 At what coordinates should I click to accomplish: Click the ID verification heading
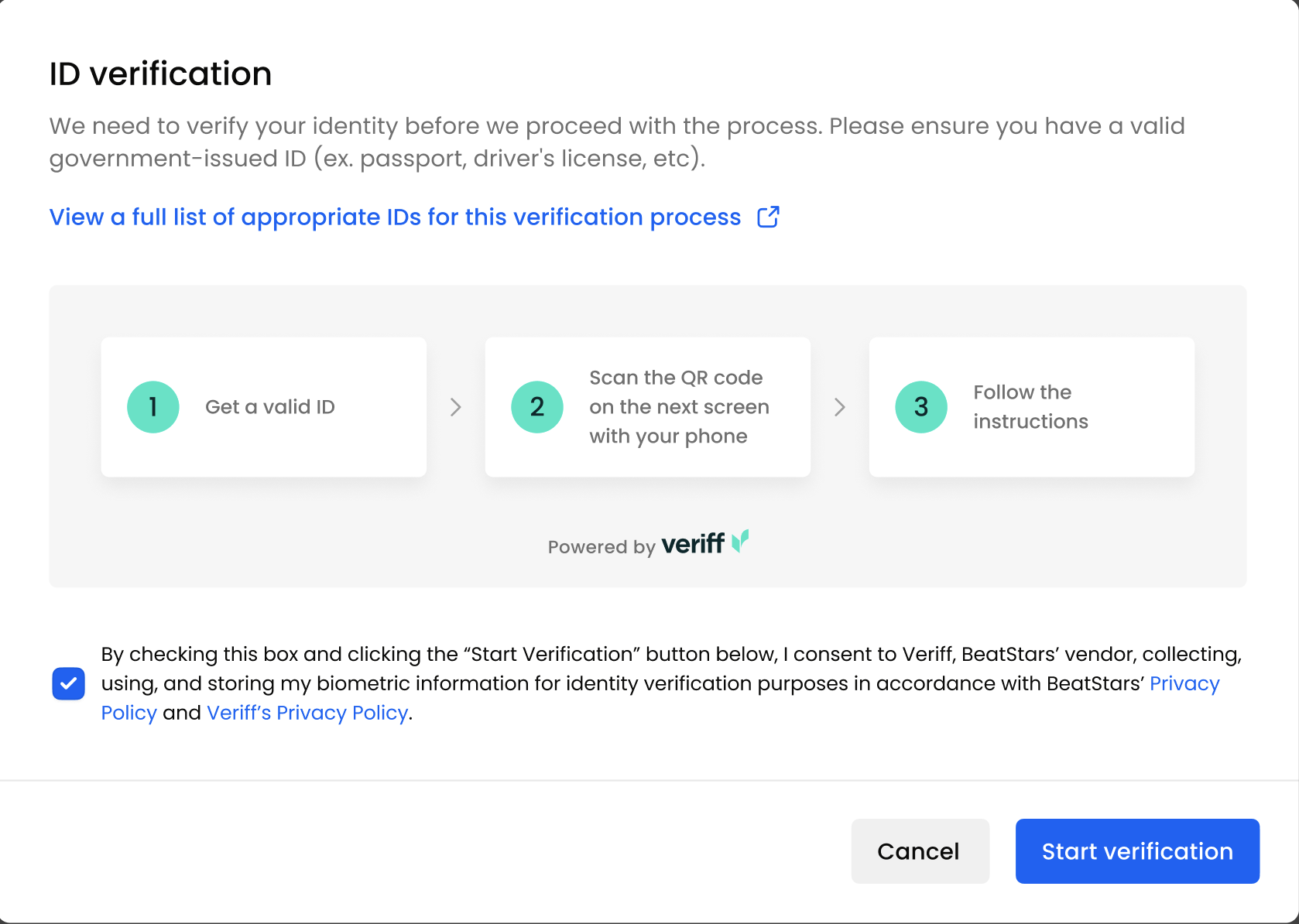(160, 74)
